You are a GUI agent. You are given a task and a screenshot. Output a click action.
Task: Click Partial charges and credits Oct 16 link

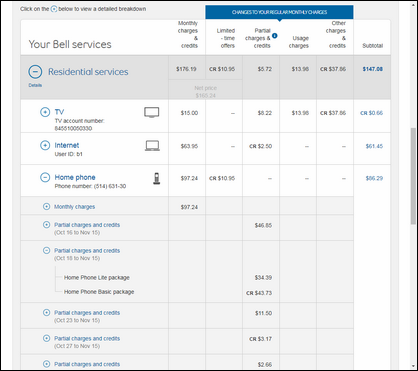coord(87,225)
